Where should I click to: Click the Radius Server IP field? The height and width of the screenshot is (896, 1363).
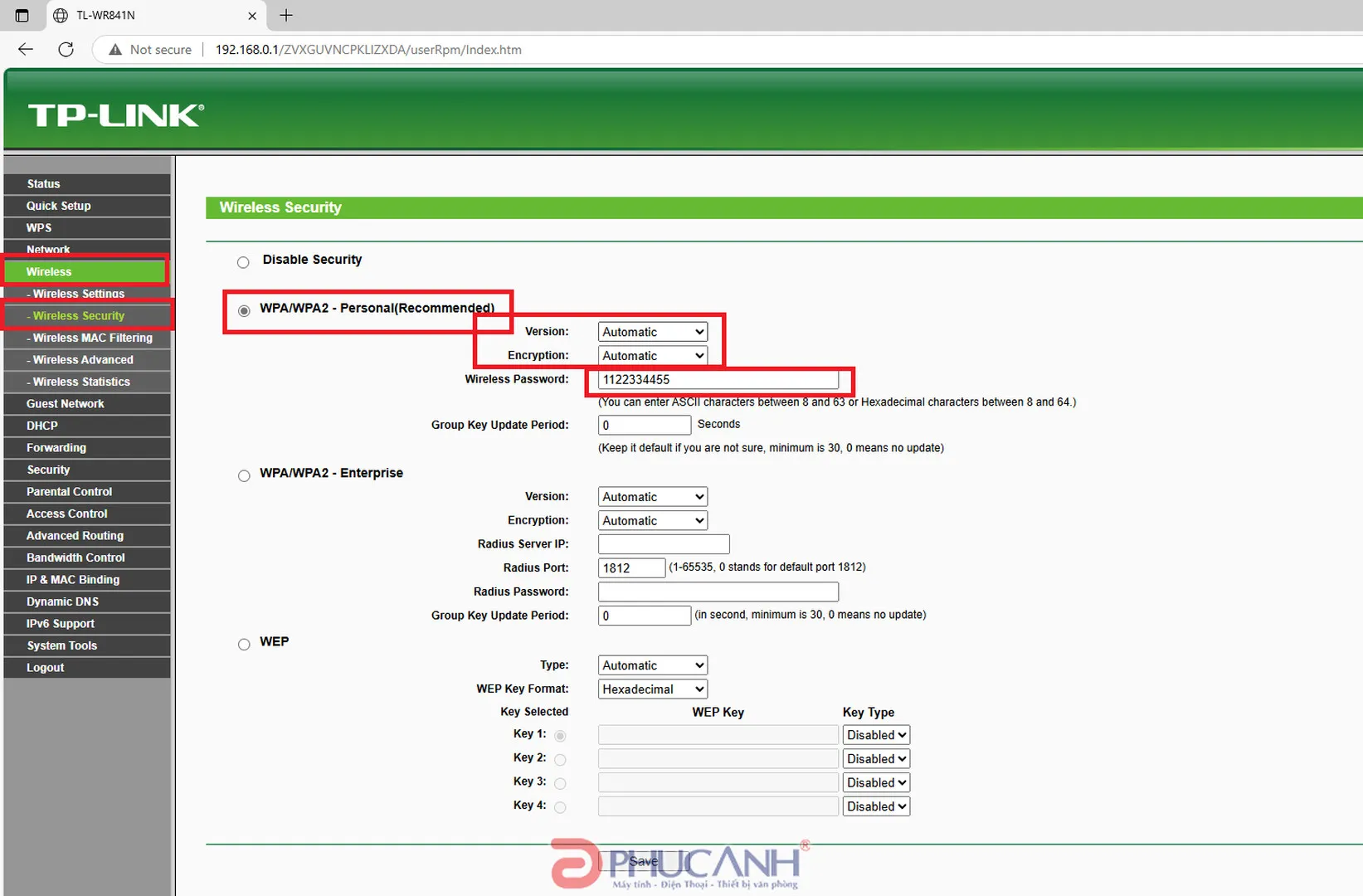click(664, 544)
